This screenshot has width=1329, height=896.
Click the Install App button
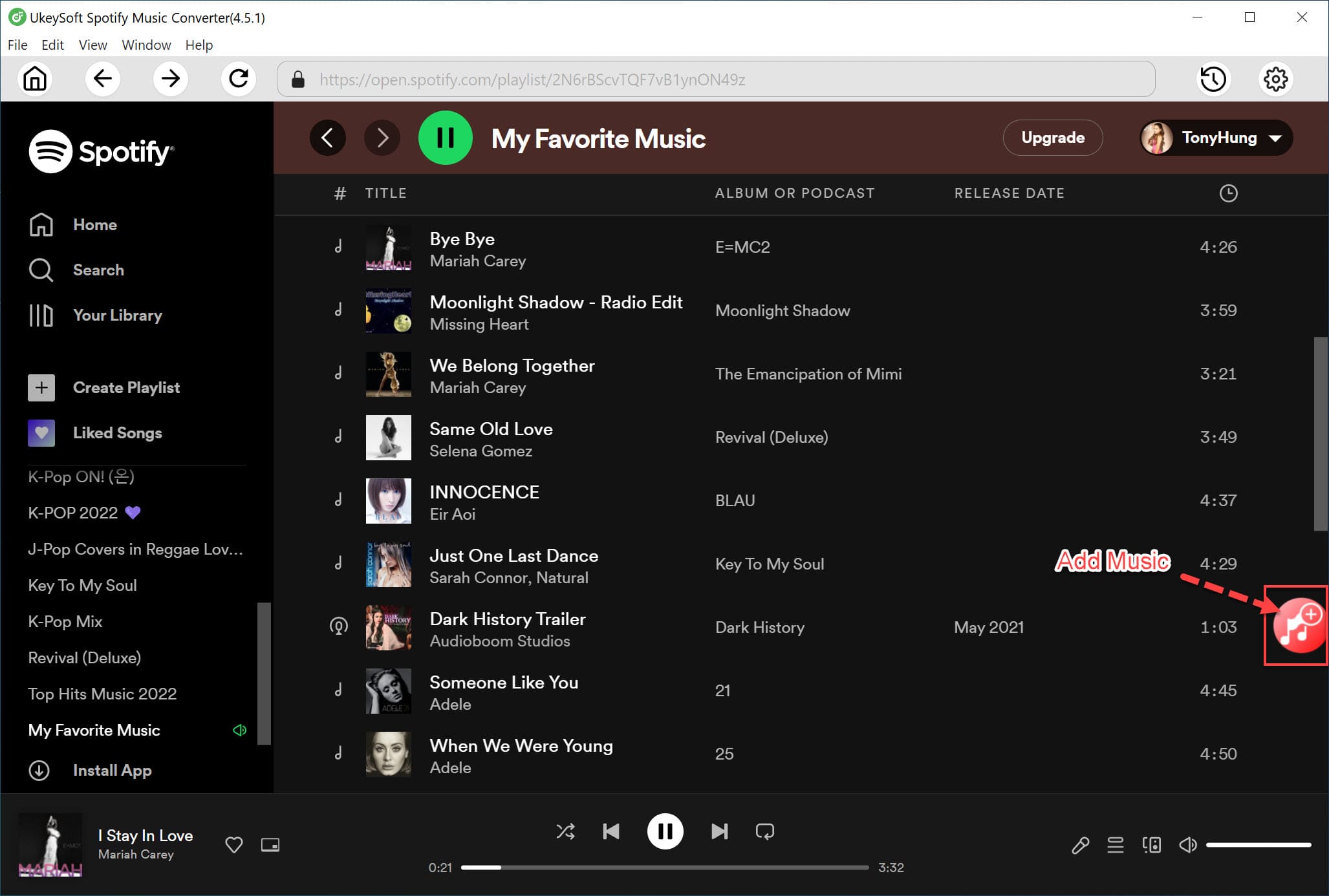pyautogui.click(x=112, y=770)
